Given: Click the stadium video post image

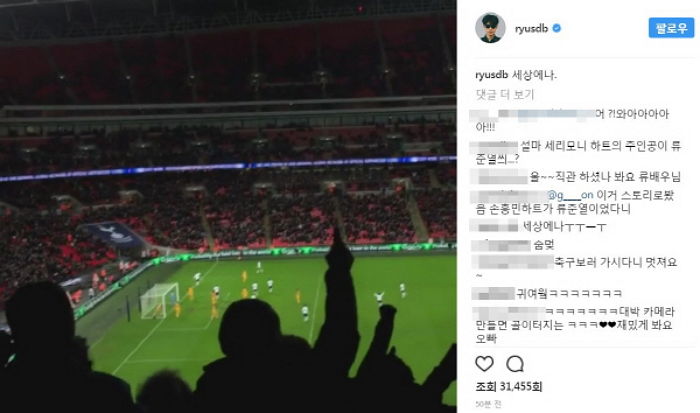Looking at the screenshot, I should click(228, 206).
